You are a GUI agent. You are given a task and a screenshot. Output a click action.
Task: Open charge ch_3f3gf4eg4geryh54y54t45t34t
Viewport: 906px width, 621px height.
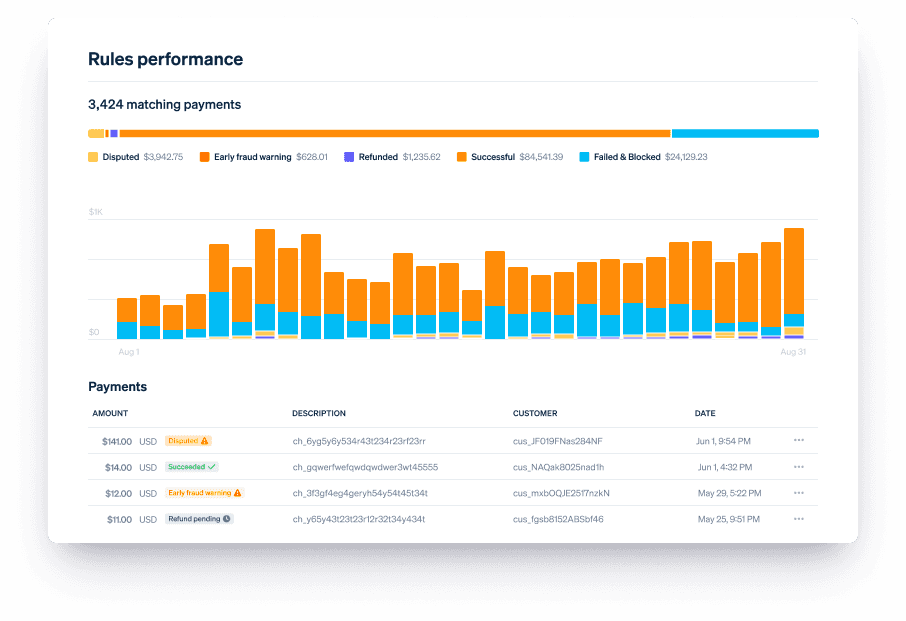point(360,493)
